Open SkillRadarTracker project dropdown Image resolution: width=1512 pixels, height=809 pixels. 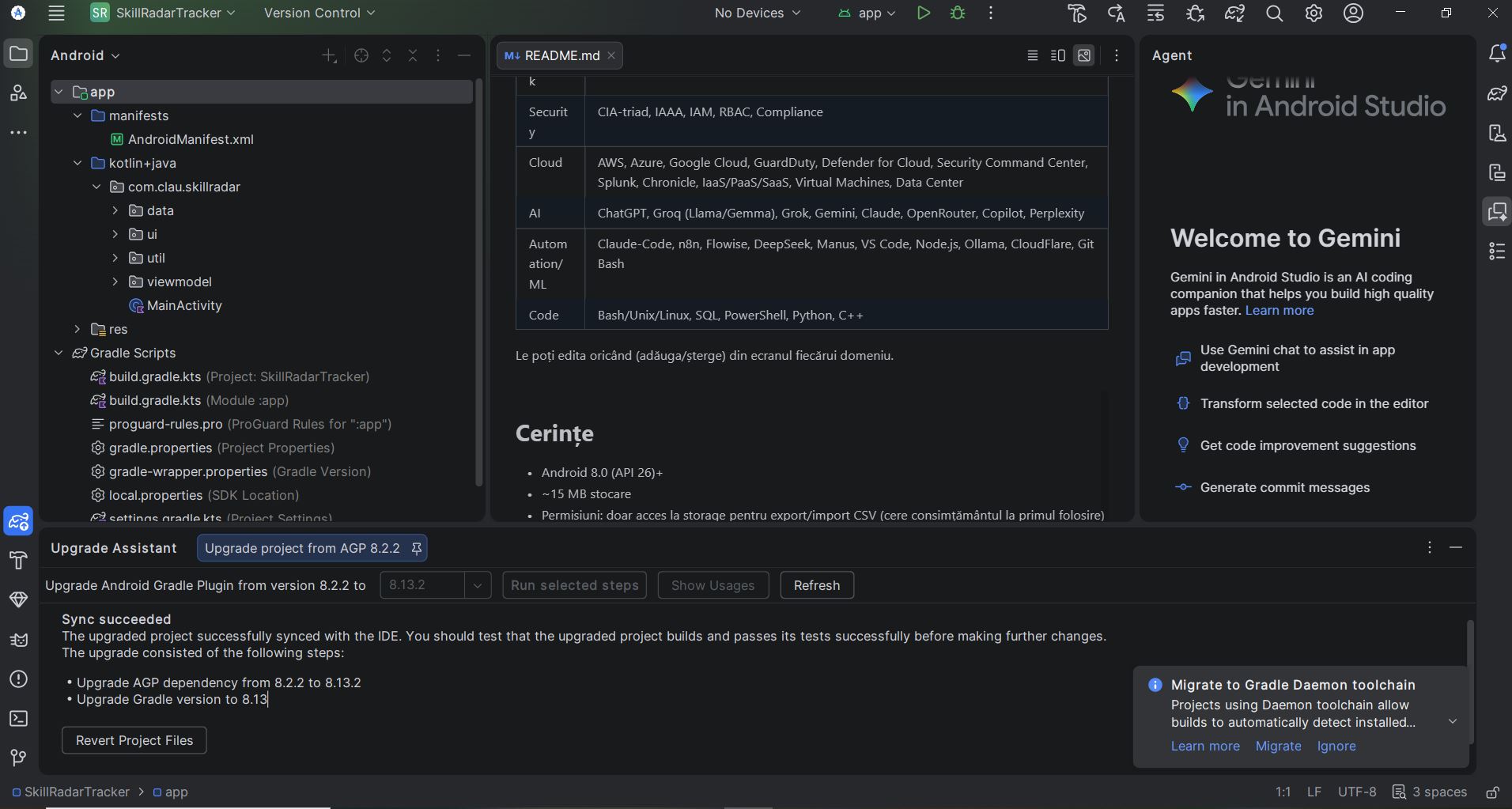click(x=163, y=13)
